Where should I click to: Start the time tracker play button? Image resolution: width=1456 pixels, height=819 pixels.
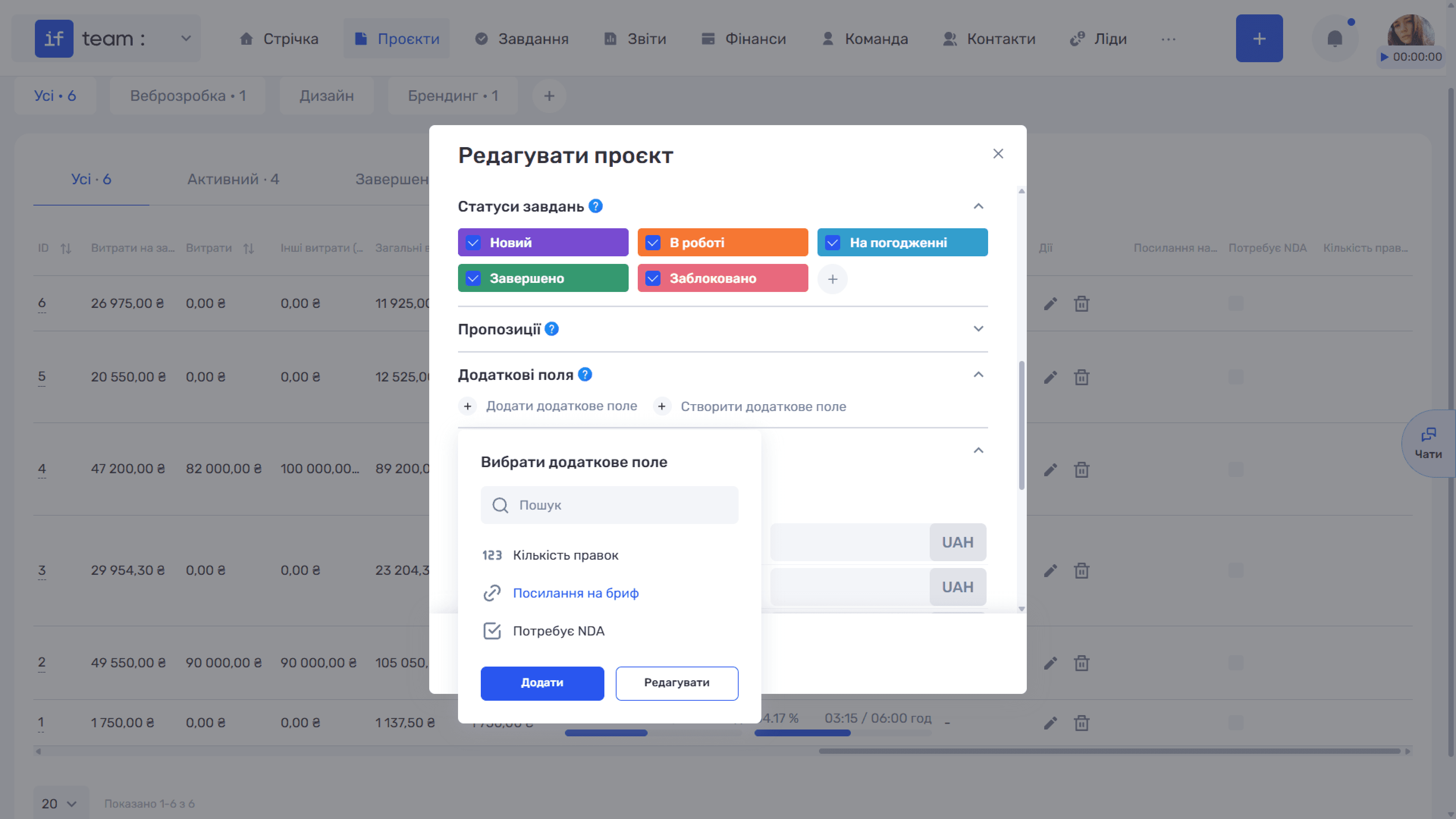(1384, 56)
